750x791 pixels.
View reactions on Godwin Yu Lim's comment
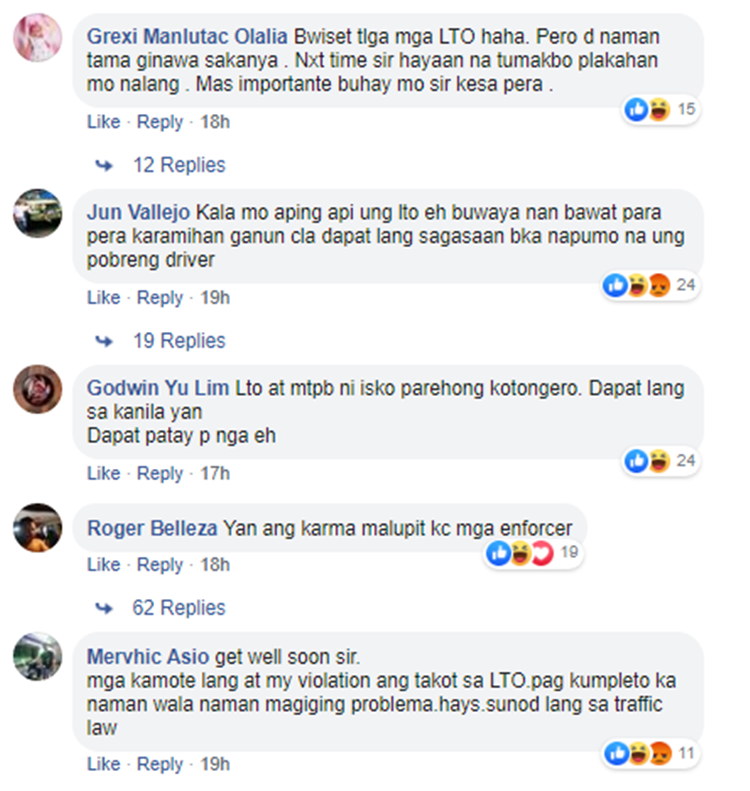click(660, 461)
